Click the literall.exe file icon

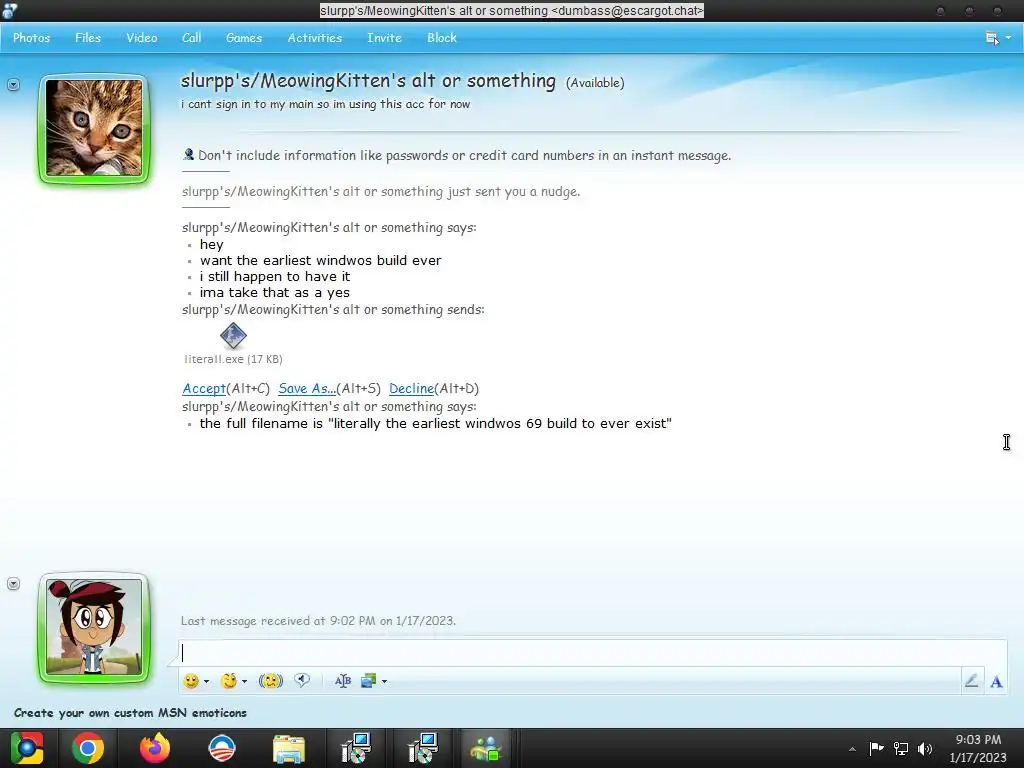pos(233,336)
